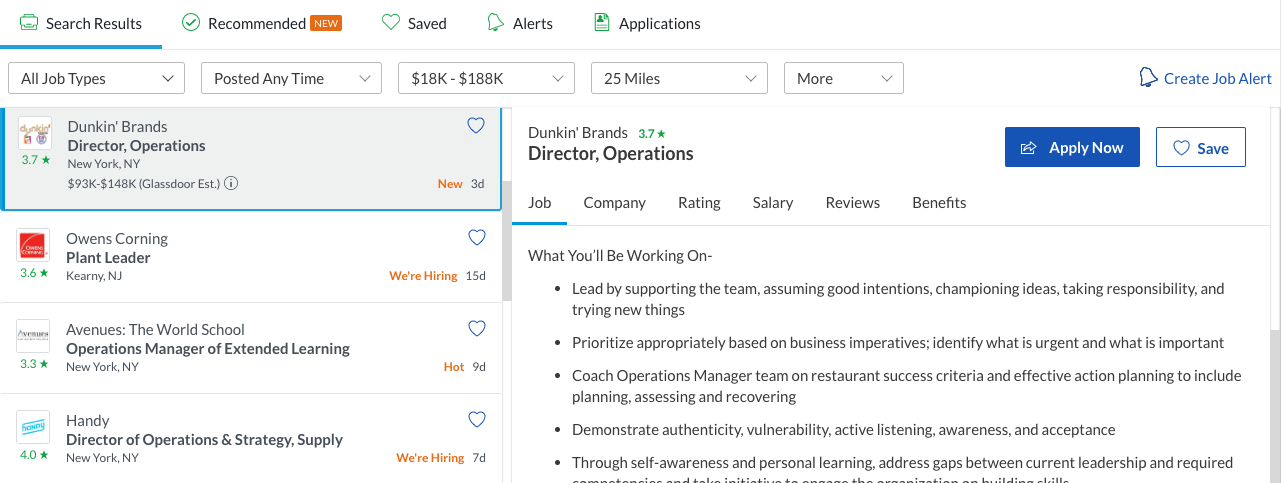
Task: Click the job description pane scrollbar
Action: point(1275,405)
